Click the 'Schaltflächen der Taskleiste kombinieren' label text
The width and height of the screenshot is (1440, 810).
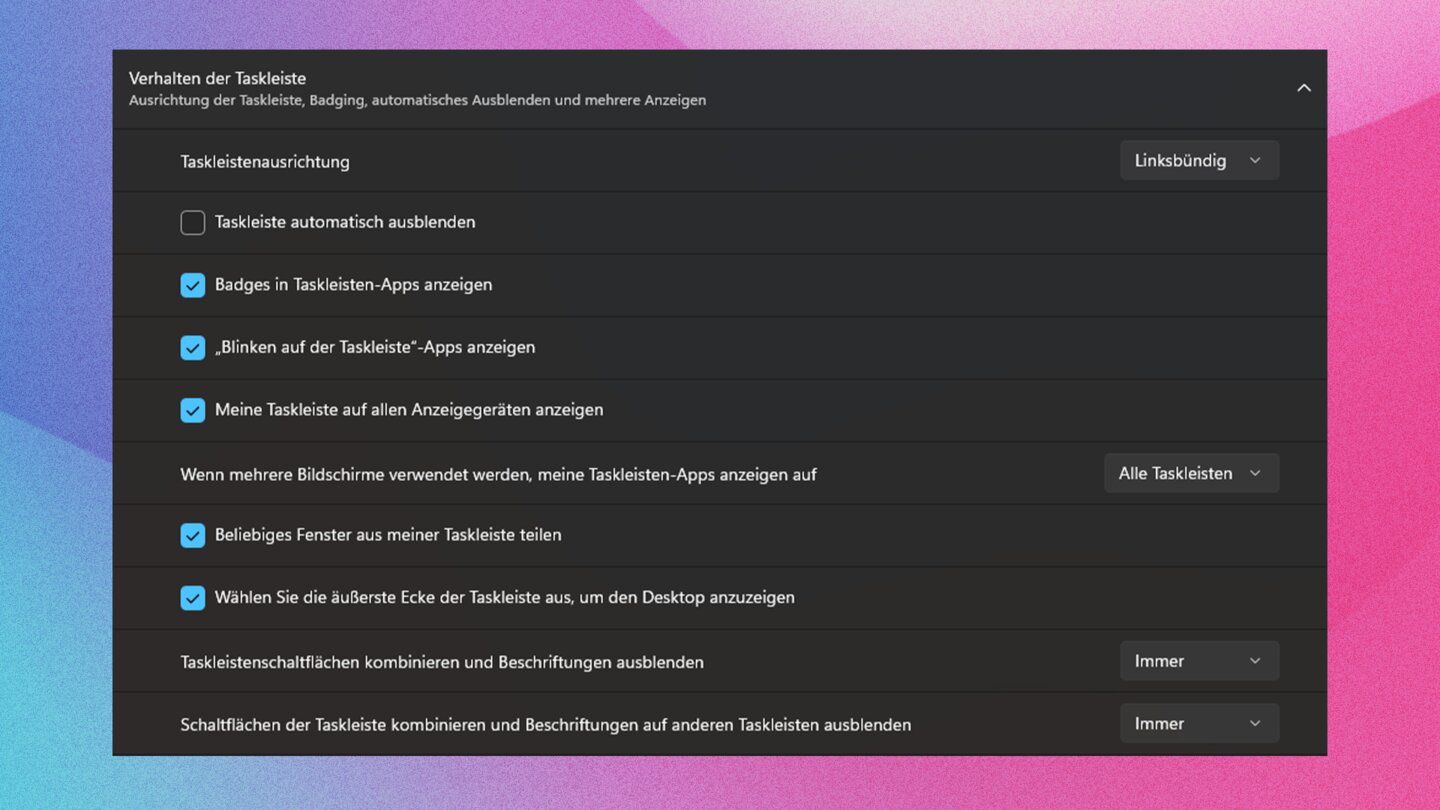pos(545,725)
